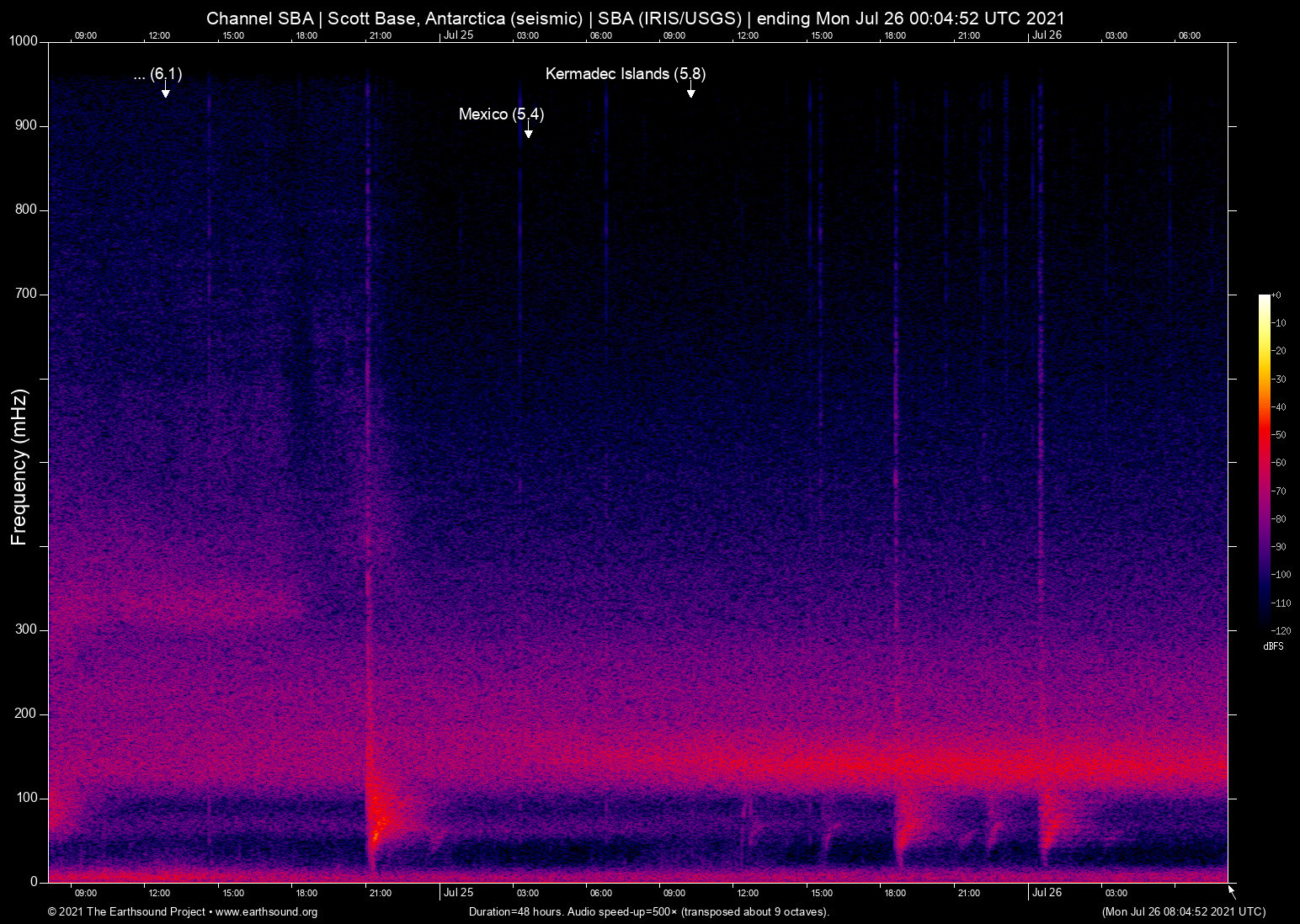Select the Frequency (mHz) axis label

pos(19,465)
